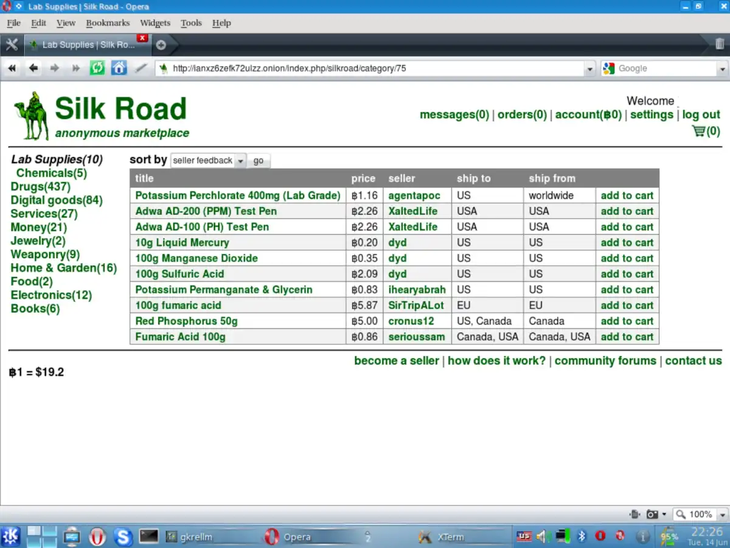Image resolution: width=730 pixels, height=548 pixels.
Task: Go back using the back arrow
Action: tap(33, 68)
